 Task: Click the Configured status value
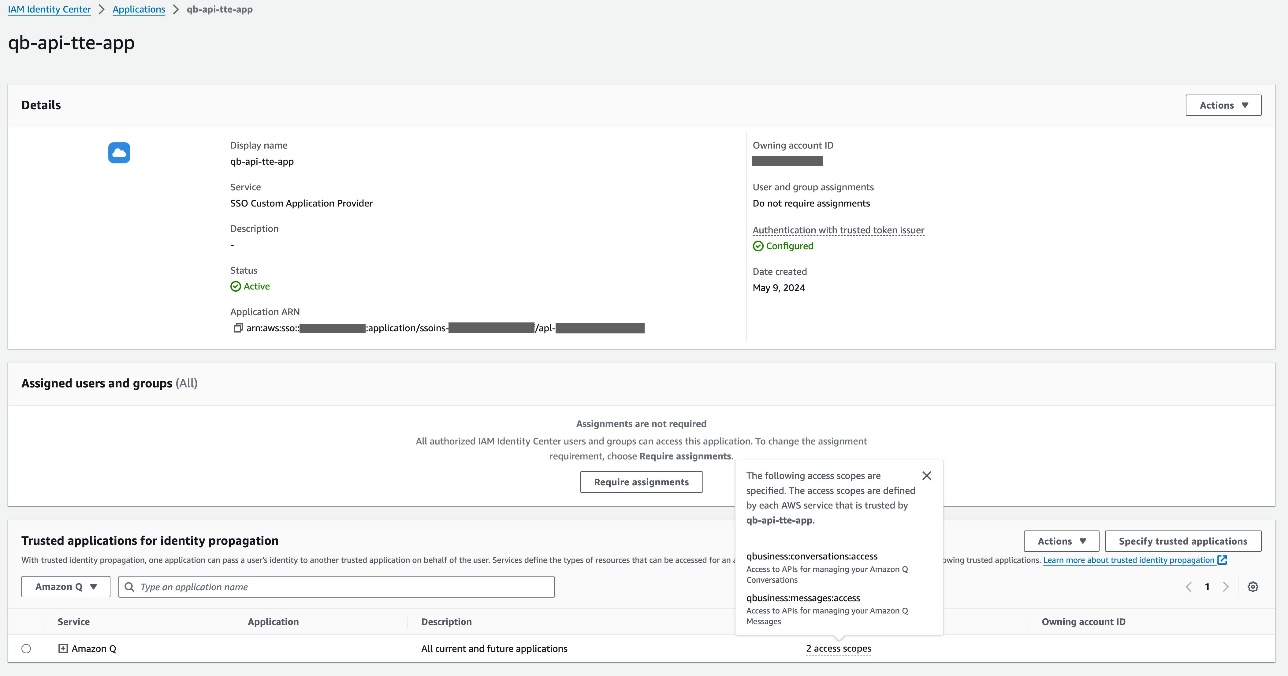(783, 246)
